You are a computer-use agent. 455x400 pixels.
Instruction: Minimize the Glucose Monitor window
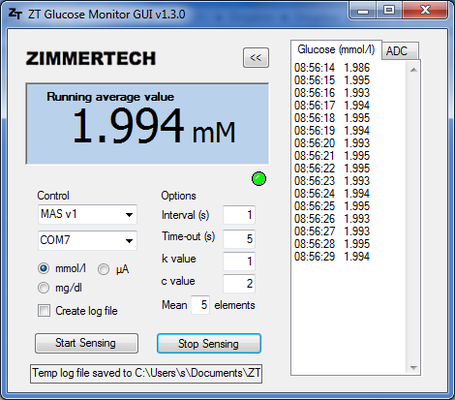(x=363, y=11)
